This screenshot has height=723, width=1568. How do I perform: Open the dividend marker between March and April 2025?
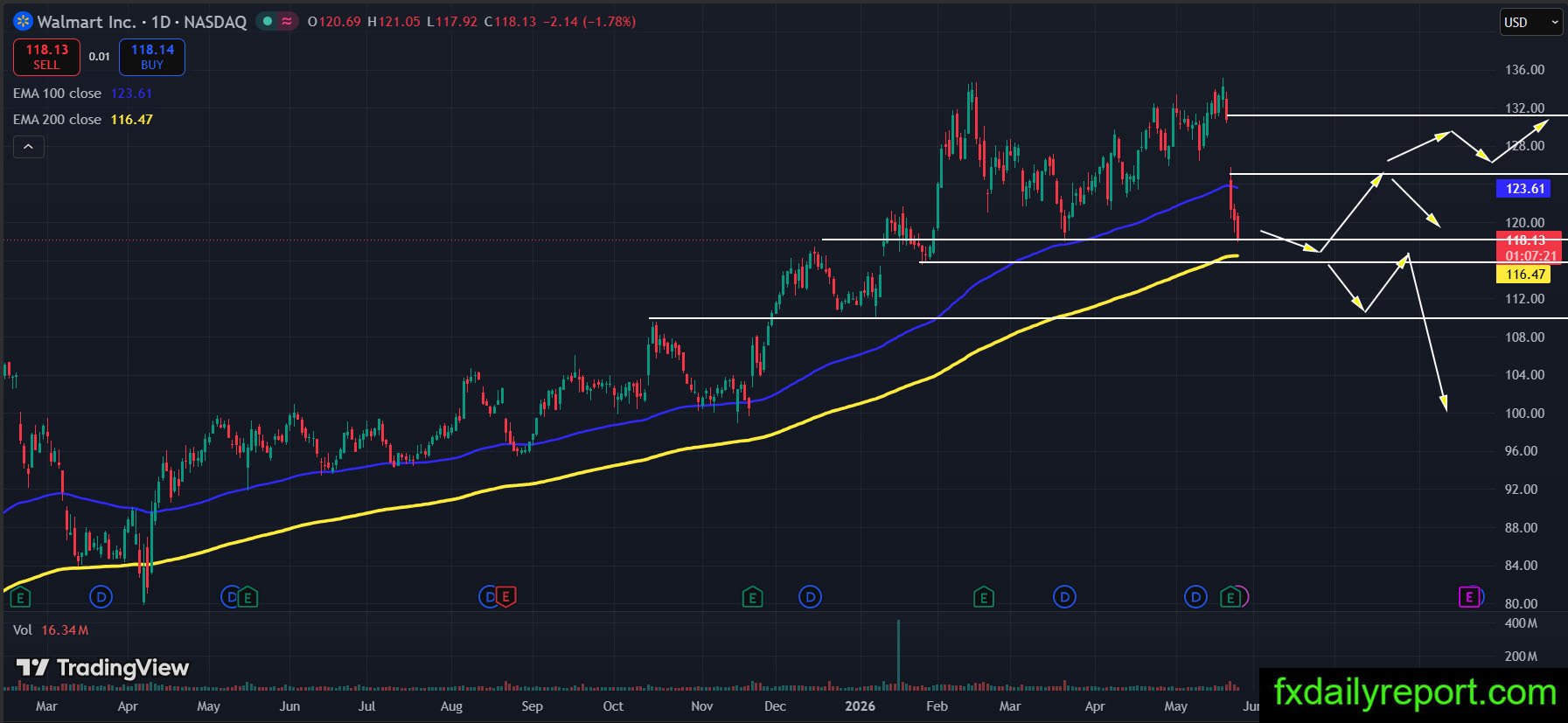pos(101,597)
